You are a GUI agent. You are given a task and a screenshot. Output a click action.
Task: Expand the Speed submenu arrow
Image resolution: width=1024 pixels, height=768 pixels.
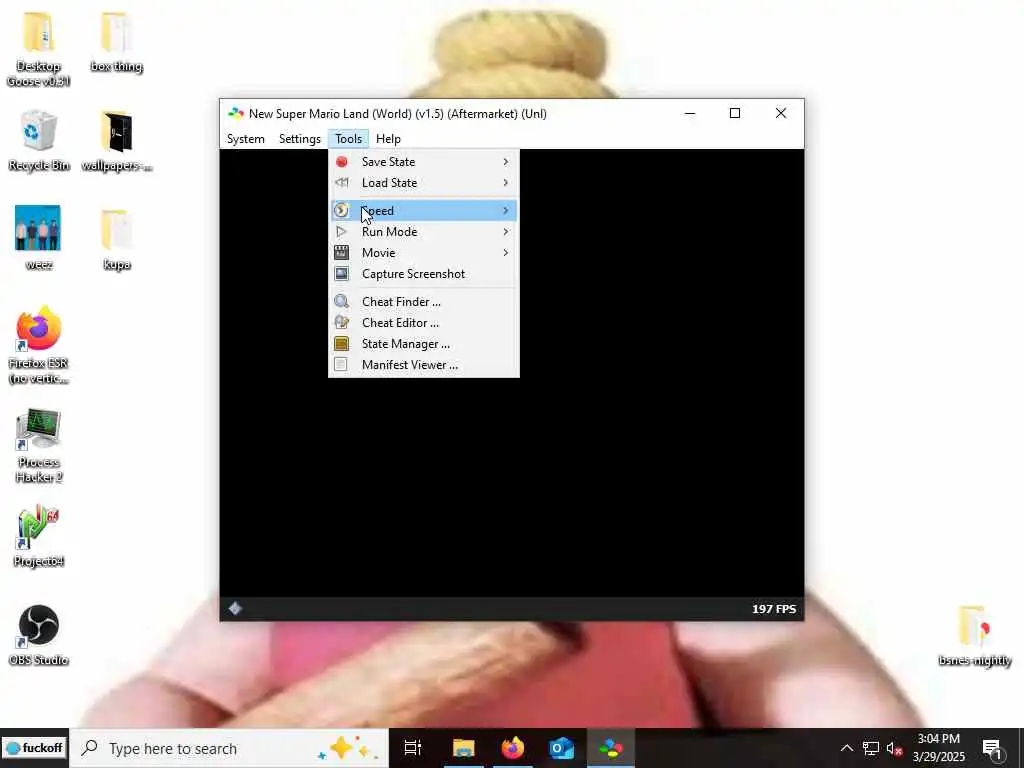(x=505, y=210)
